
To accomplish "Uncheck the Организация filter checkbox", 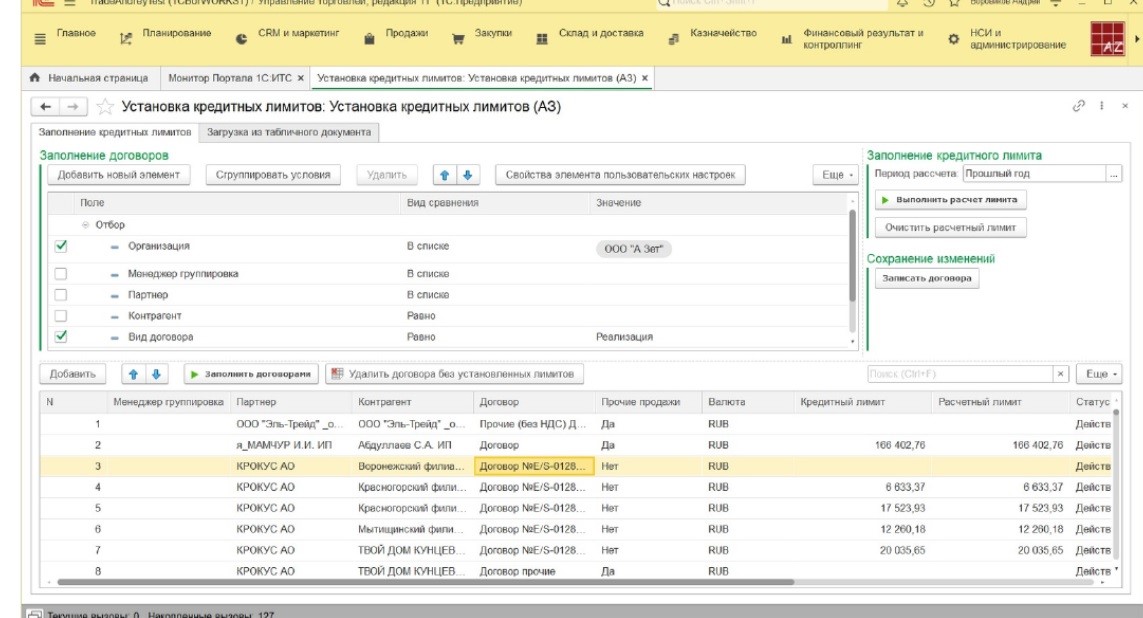I will click(x=61, y=246).
